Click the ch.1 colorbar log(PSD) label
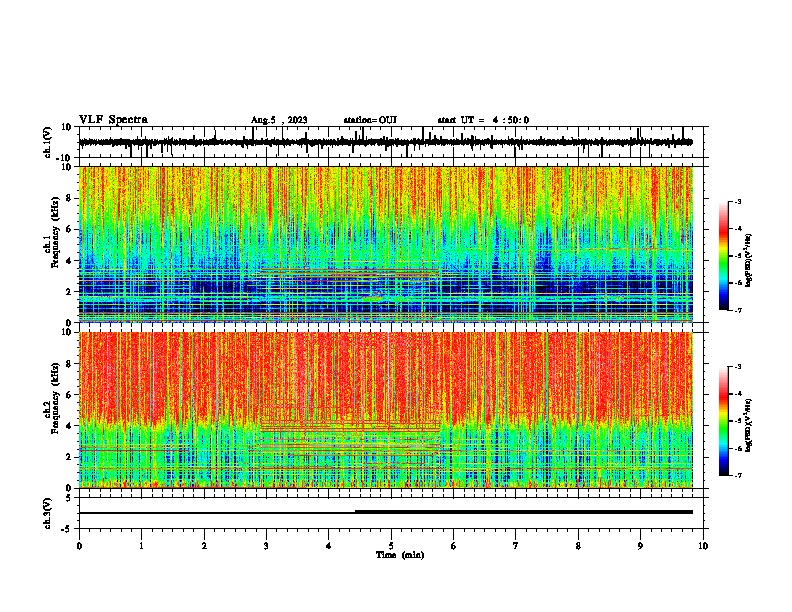Viewport: 792px width, 612px height. pyautogui.click(x=748, y=260)
